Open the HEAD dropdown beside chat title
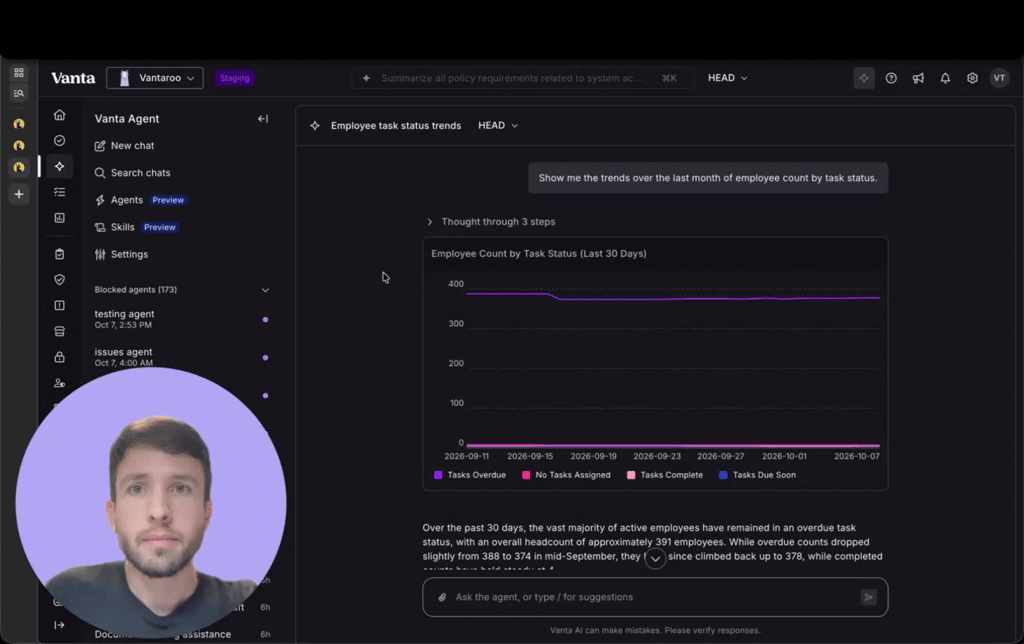Image resolution: width=1024 pixels, height=644 pixels. point(498,125)
